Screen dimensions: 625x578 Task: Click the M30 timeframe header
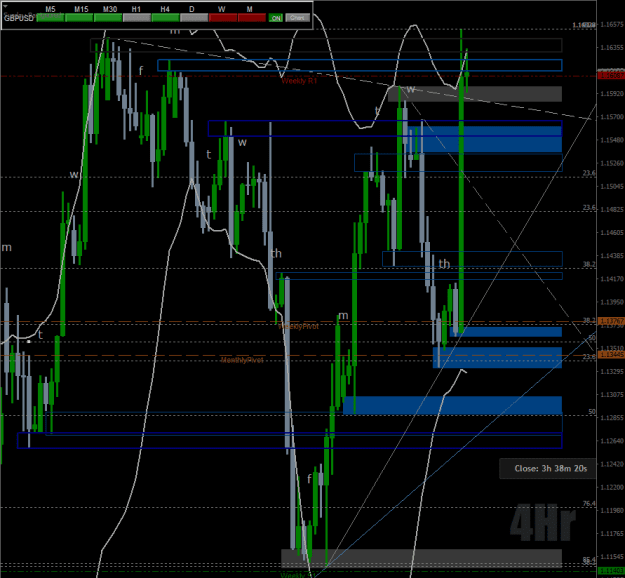point(110,9)
